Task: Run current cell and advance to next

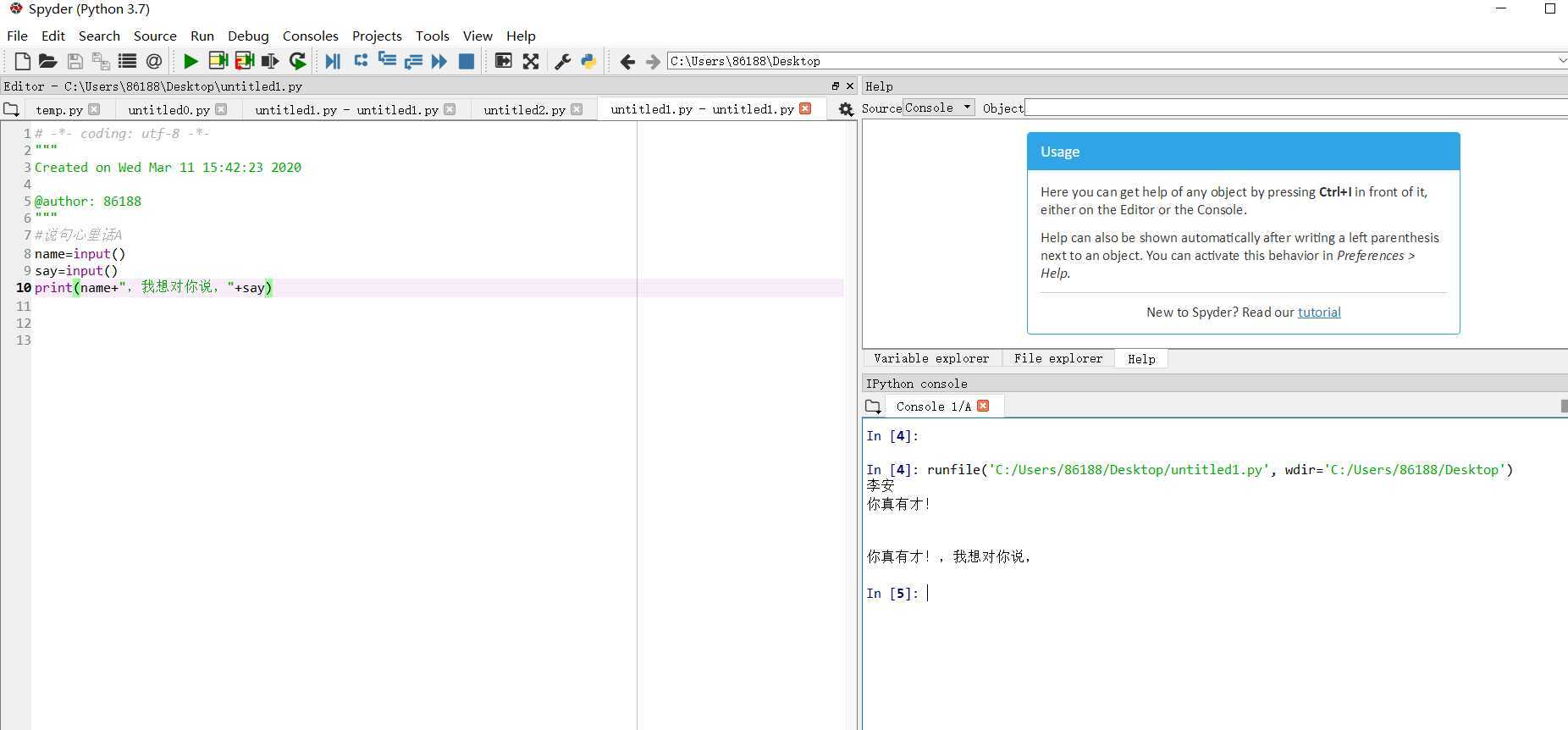Action: coord(245,61)
